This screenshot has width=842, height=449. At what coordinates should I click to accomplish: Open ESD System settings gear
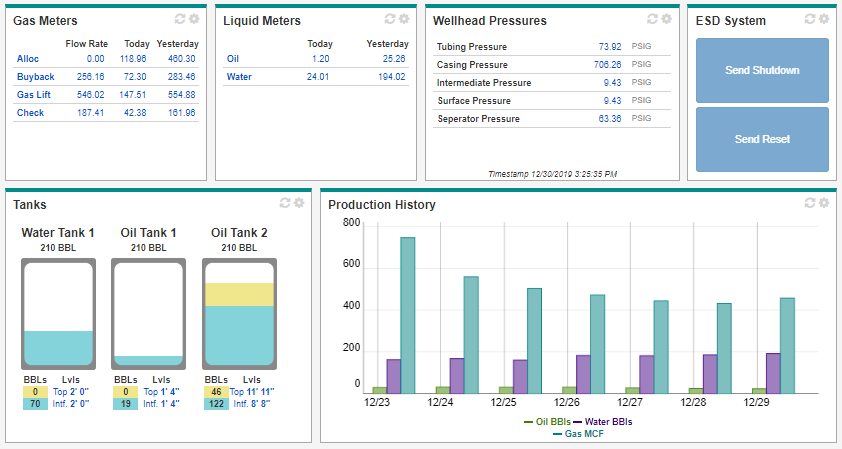click(824, 19)
